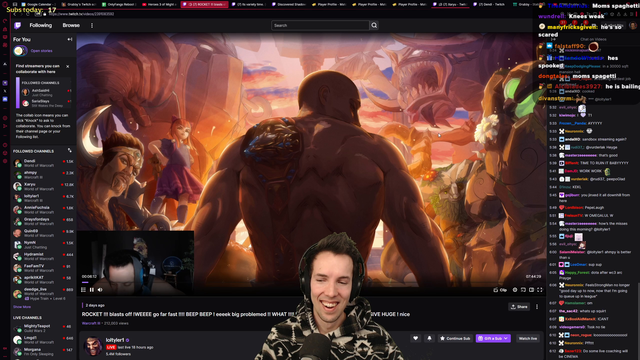Open Quin69's channel from followed list
Viewport: 640px width, 360px height.
pyautogui.click(x=43, y=233)
